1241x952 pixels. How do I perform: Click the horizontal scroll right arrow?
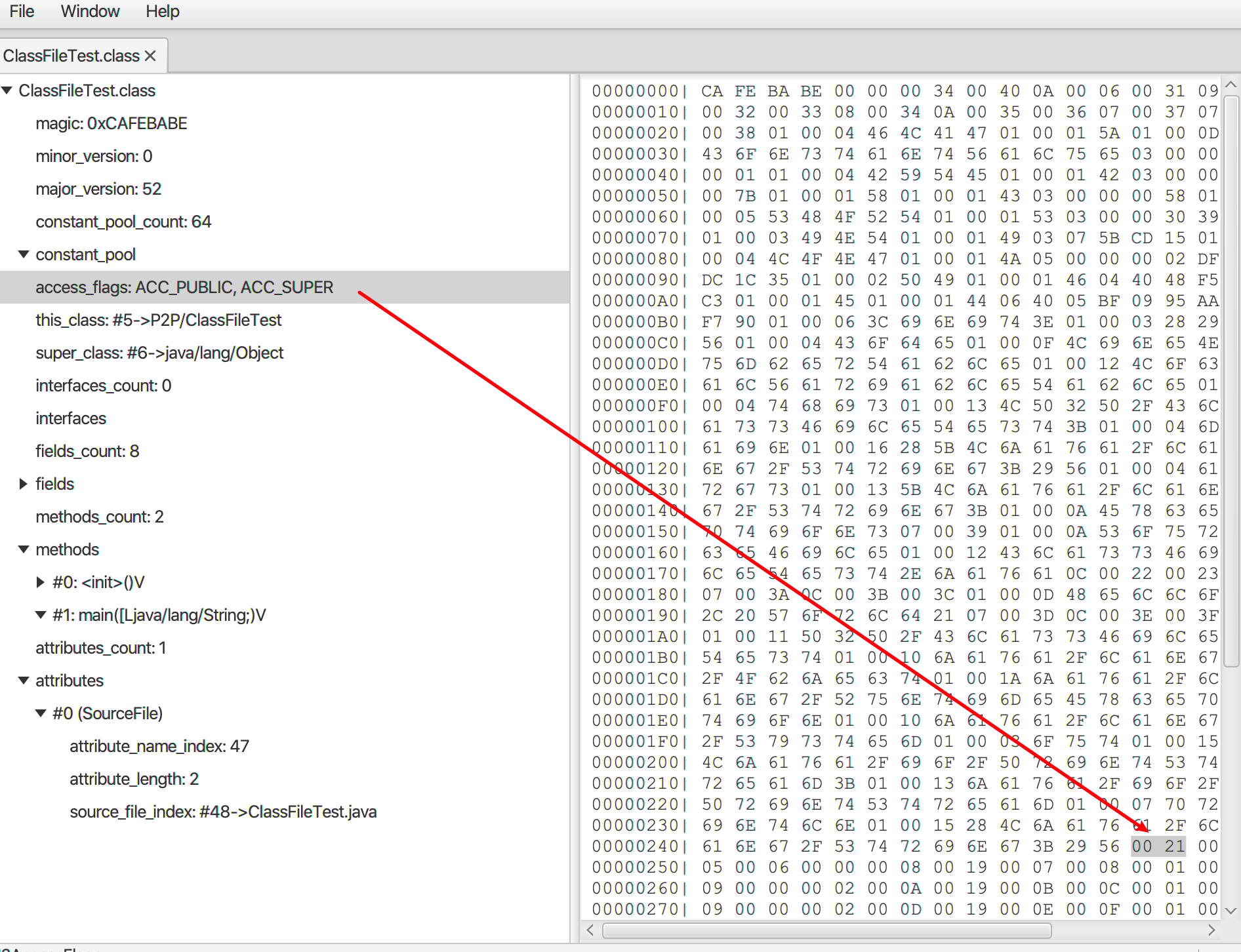1211,930
